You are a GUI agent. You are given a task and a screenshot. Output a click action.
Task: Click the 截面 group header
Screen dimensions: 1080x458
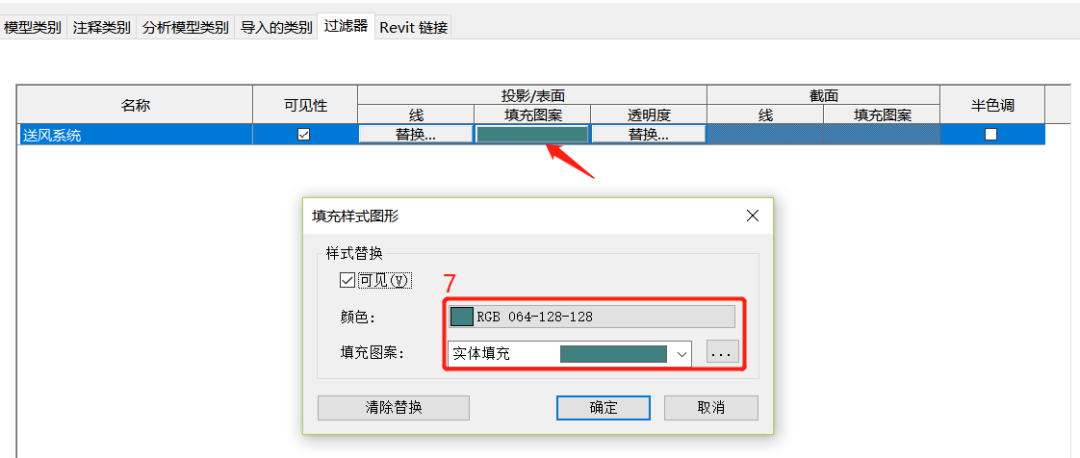coord(824,96)
